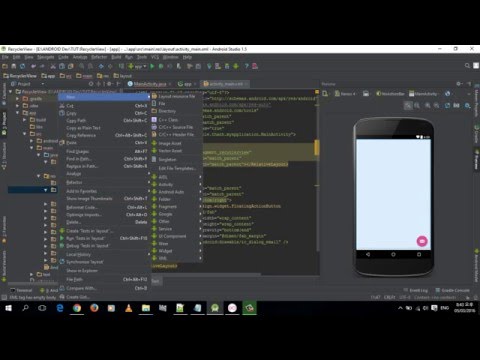Viewport: 480px width, 360px height.
Task: Choose Vector Asset in the New submenu
Action: click(177, 151)
